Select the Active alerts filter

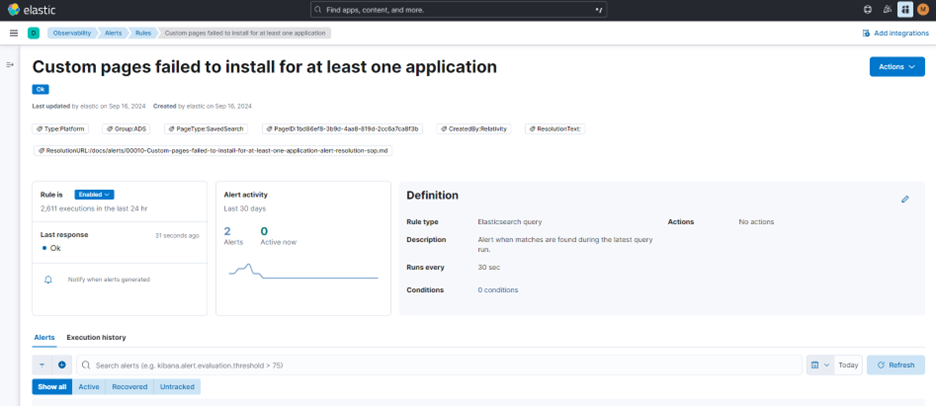tap(89, 387)
